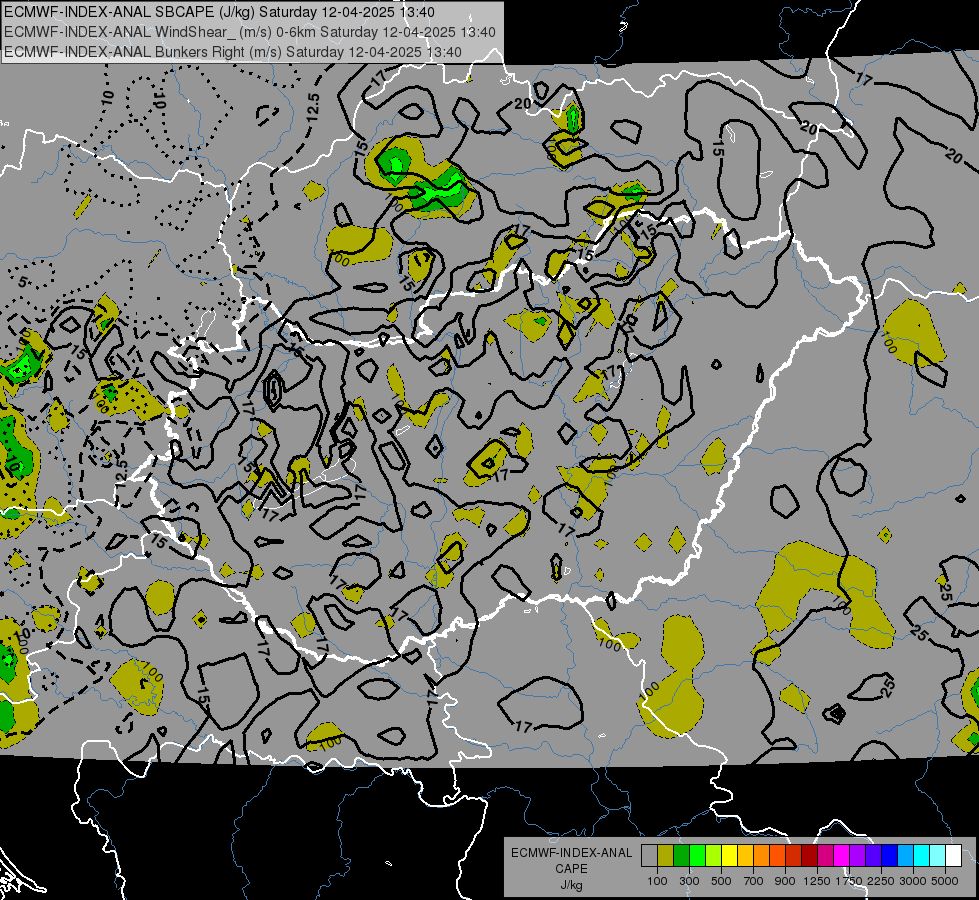Click the ECMWF-INDEX-ANAL text in the legend
Screen dimensions: 979x900
pyautogui.click(x=571, y=853)
